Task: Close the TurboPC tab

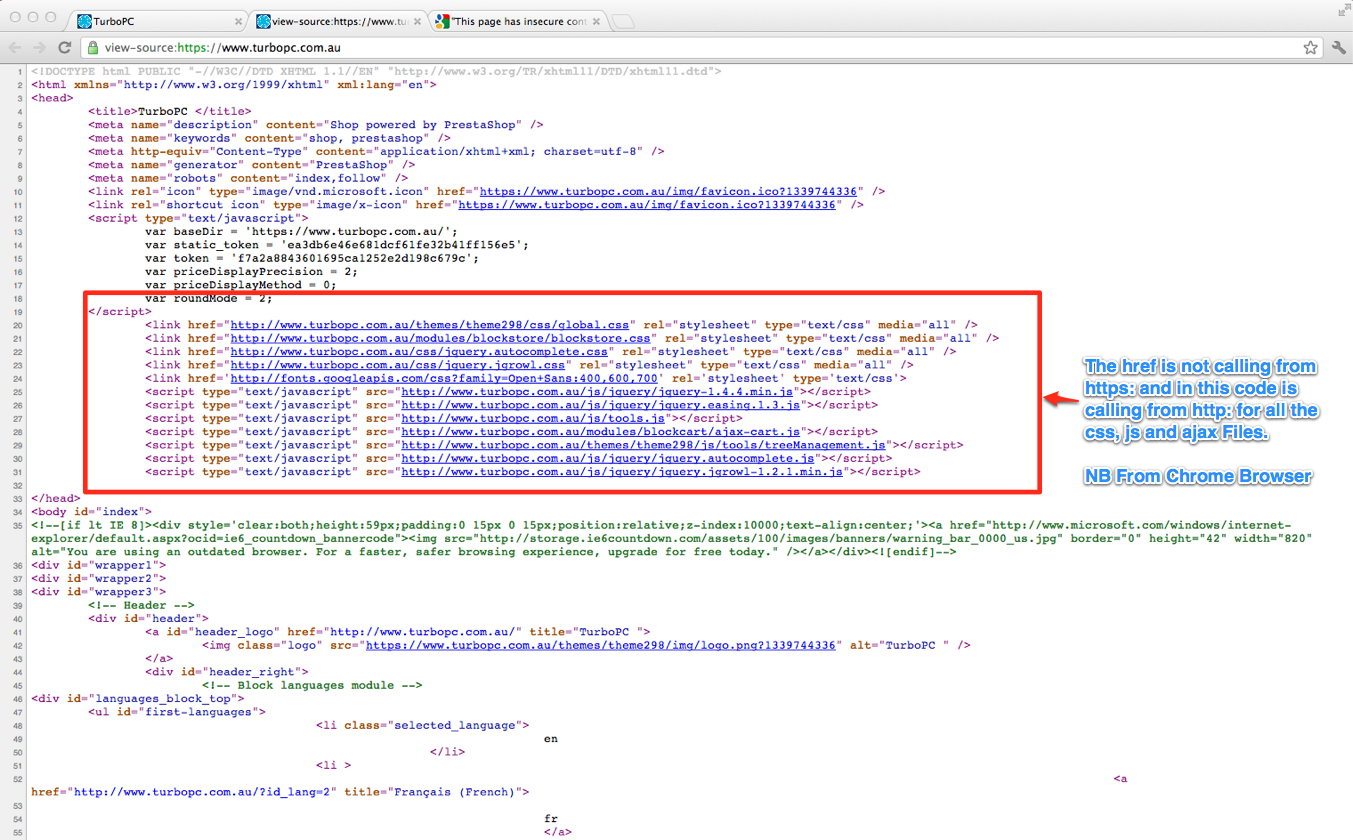Action: (238, 21)
